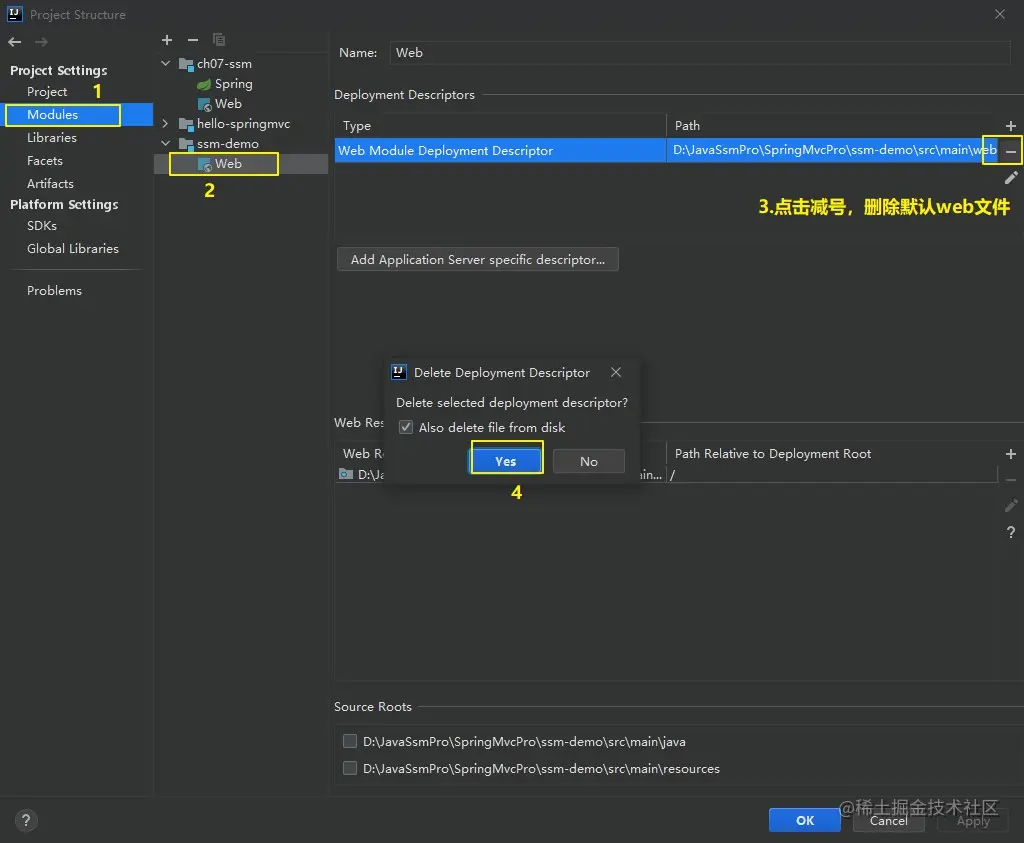Screen dimensions: 1024x843
Task: Click the Cancel button
Action: tap(888, 820)
